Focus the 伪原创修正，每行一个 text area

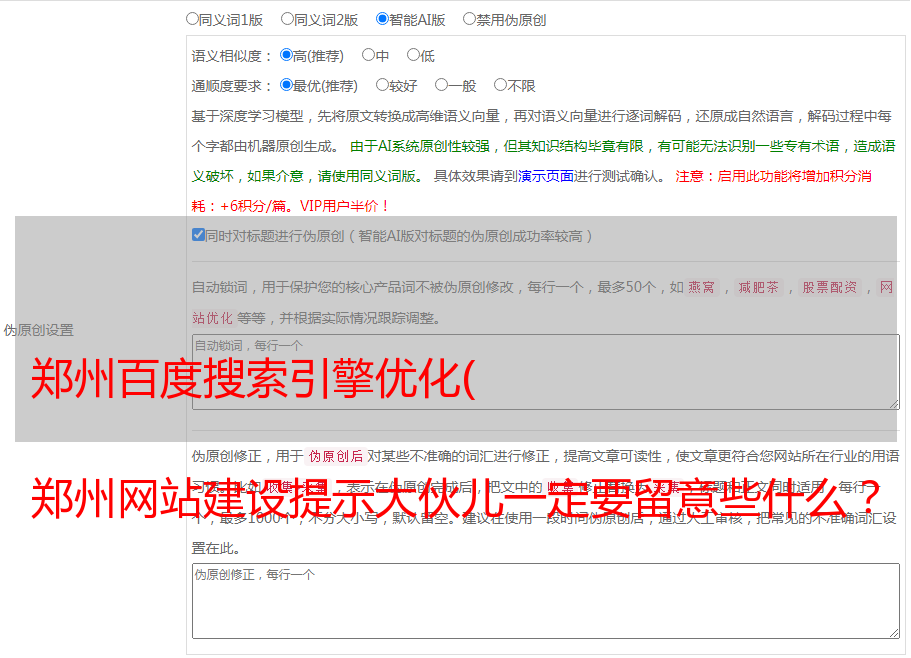click(x=546, y=601)
